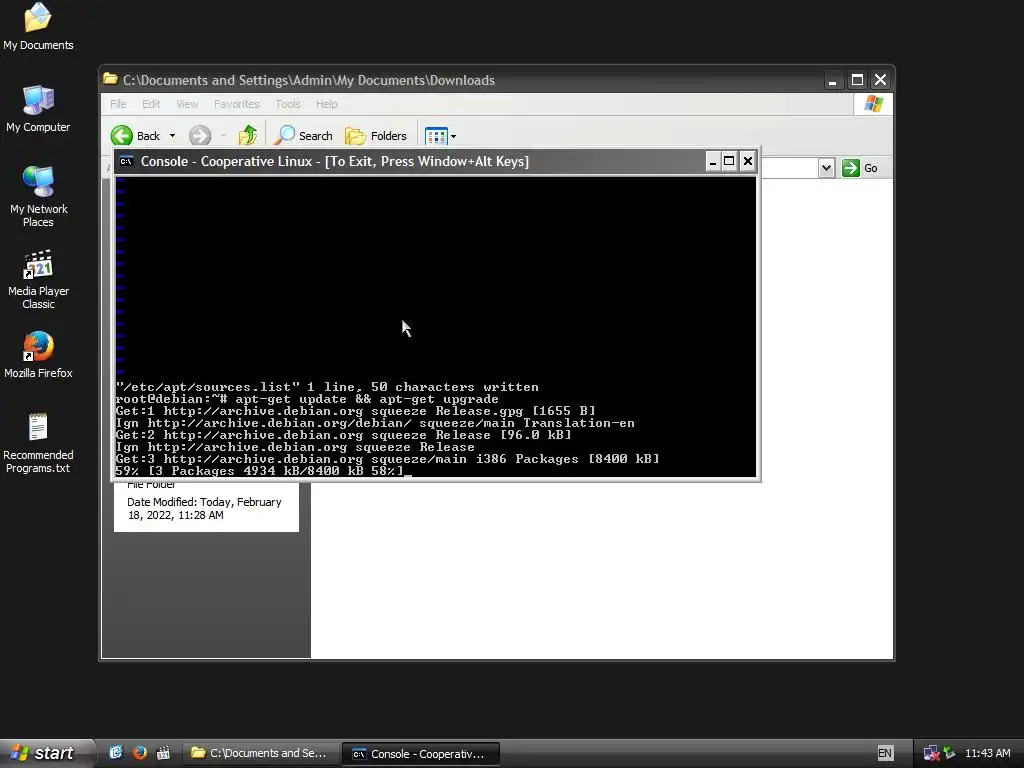Launch Media Player Classic from Quick Launch

(163, 753)
